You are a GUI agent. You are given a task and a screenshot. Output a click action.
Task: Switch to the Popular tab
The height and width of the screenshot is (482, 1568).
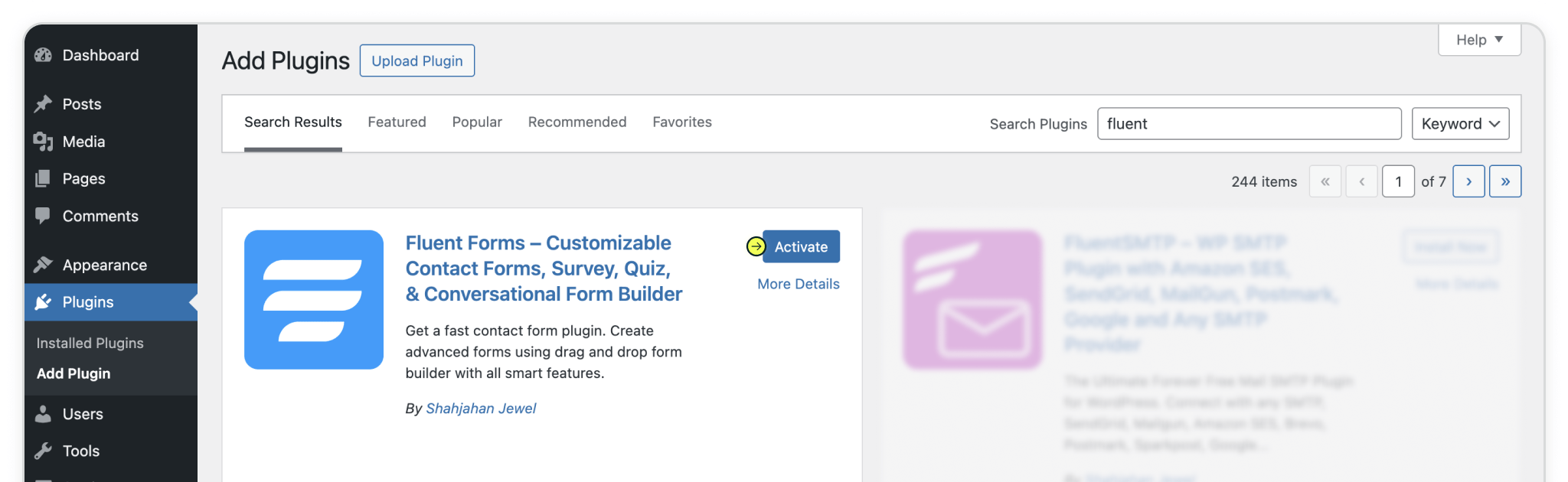(x=477, y=122)
